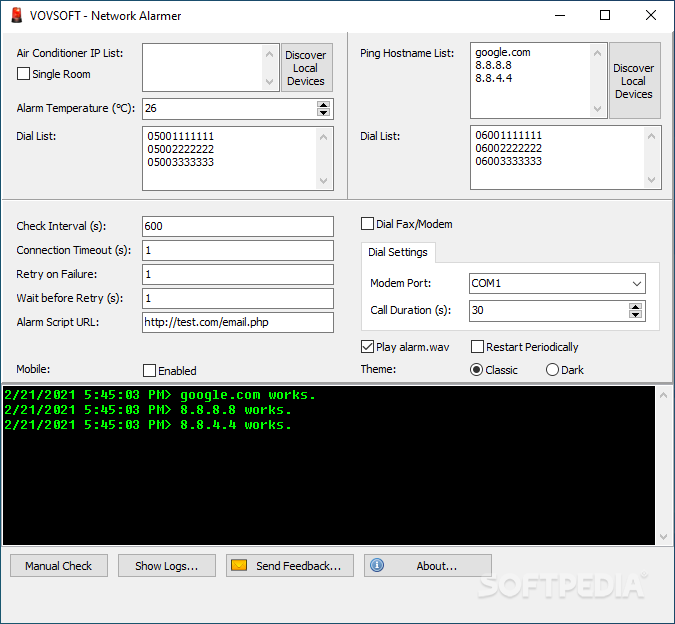This screenshot has width=675, height=624.
Task: Click the Manual Check button
Action: [x=59, y=565]
